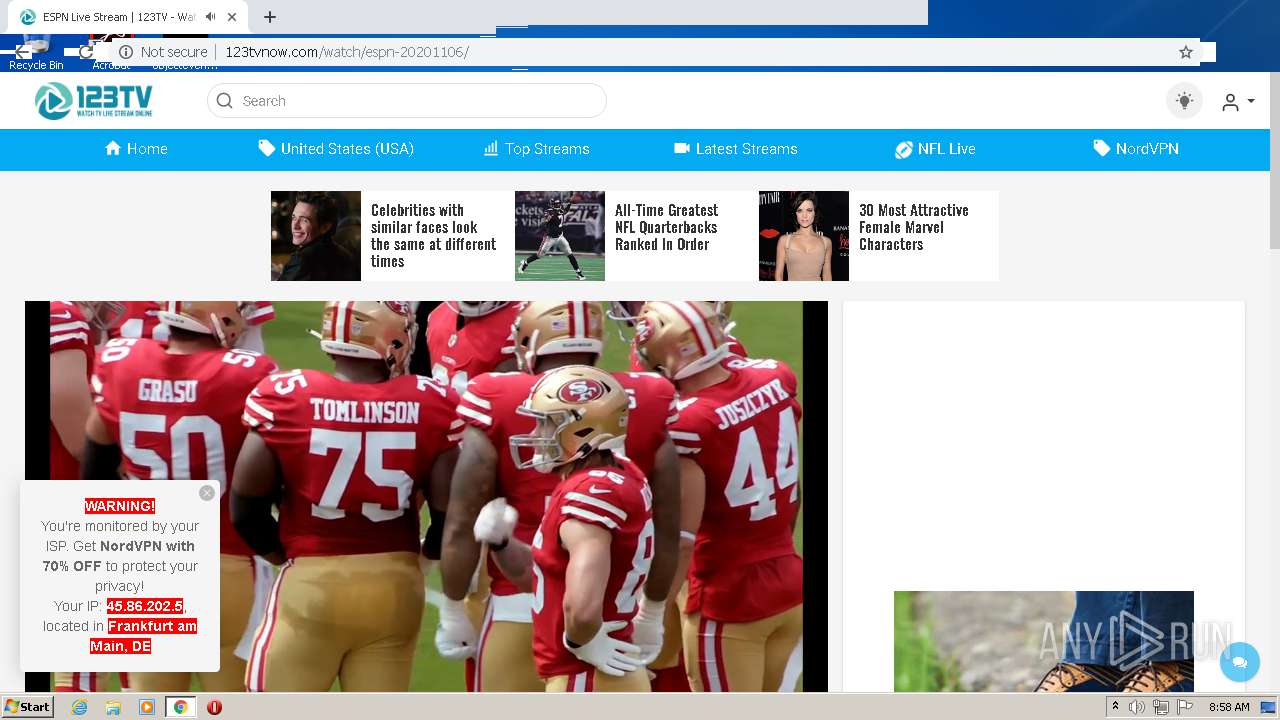Open Action Center flag icon
Screen dimensions: 1280x720
1185,707
